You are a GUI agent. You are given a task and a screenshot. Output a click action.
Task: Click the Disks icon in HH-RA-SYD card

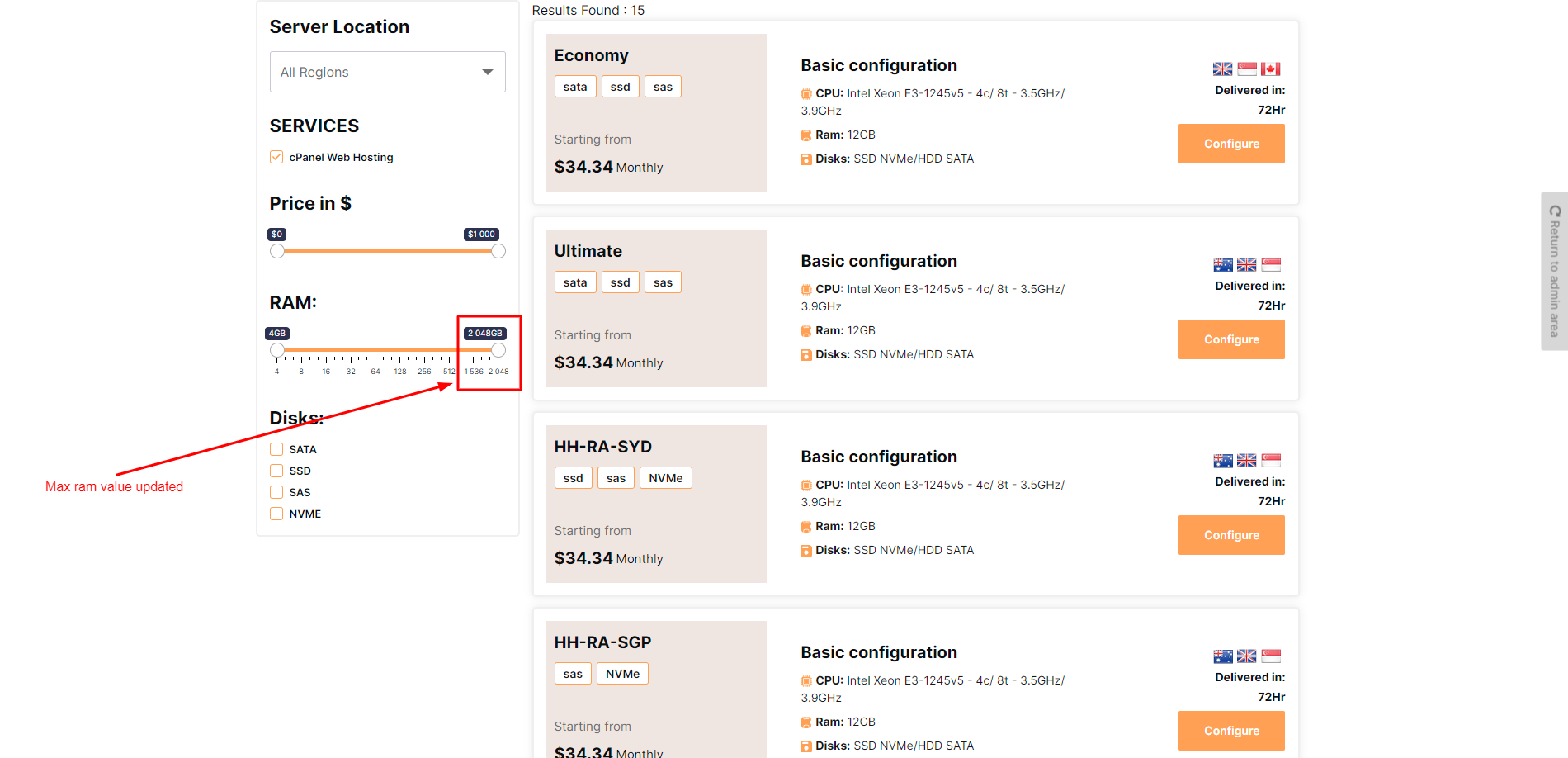pyautogui.click(x=805, y=551)
